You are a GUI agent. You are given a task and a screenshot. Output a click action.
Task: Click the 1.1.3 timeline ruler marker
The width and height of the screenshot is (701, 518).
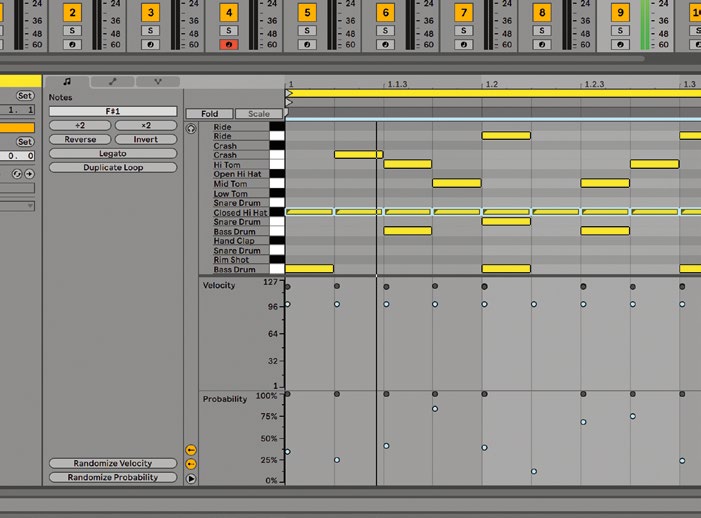(x=397, y=84)
